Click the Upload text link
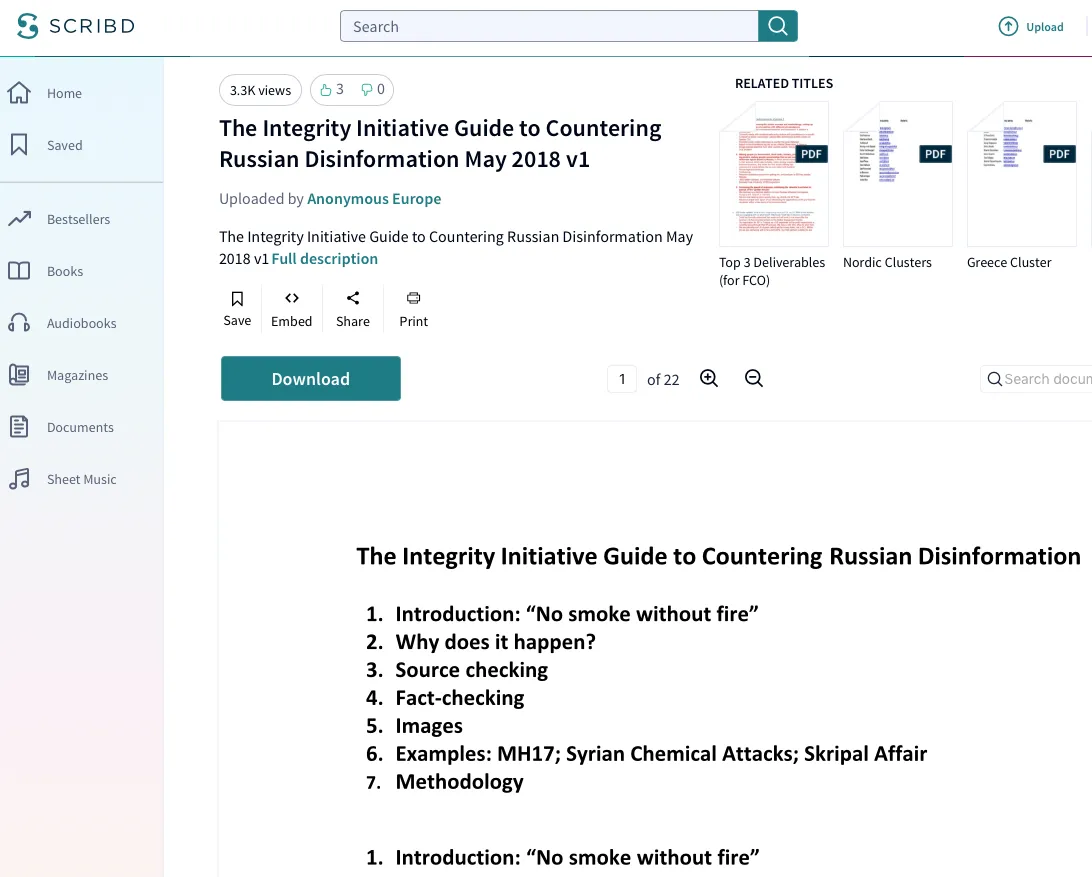This screenshot has height=877, width=1092. (1045, 27)
